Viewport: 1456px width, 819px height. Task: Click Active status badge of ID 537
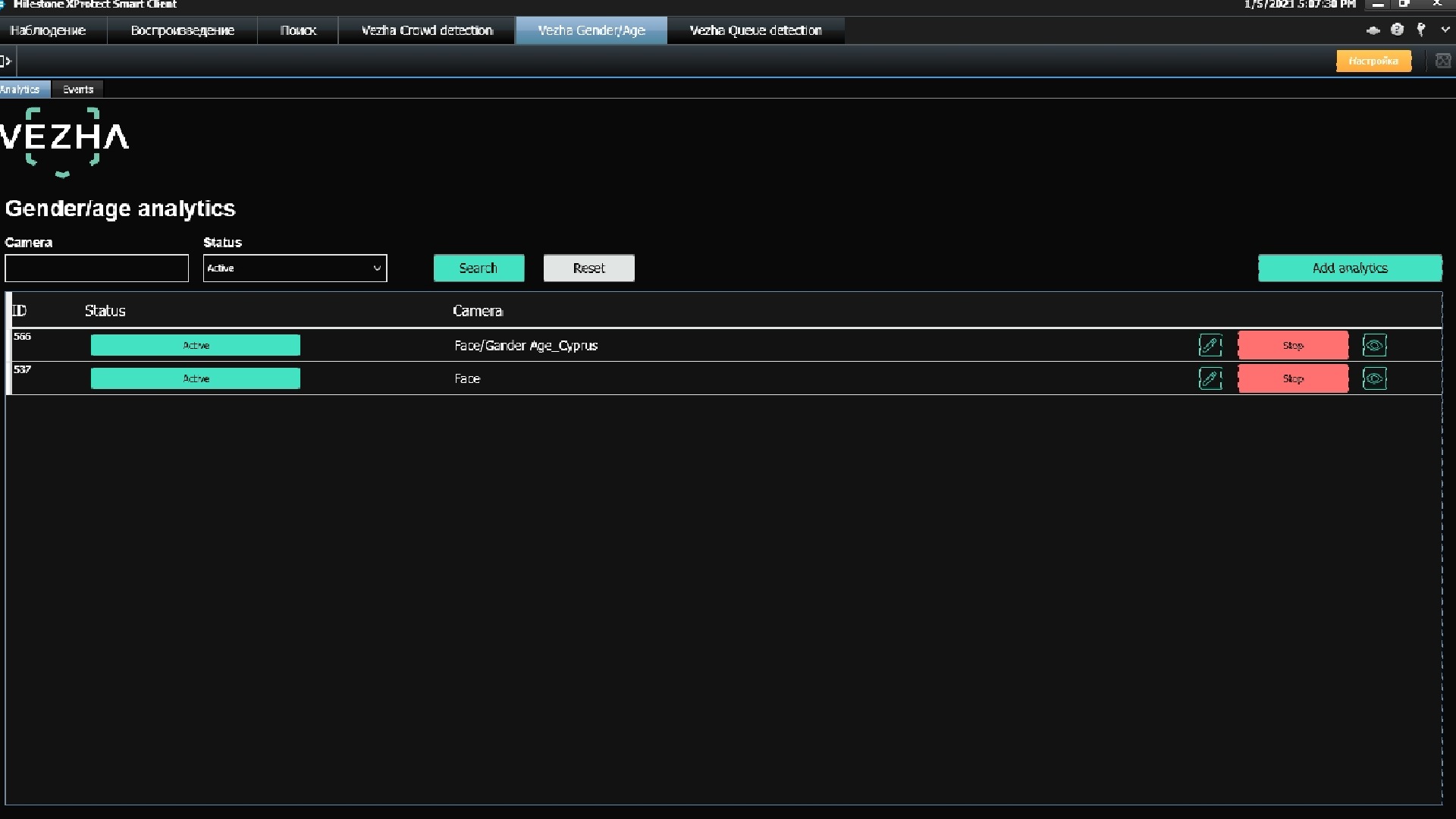point(196,378)
